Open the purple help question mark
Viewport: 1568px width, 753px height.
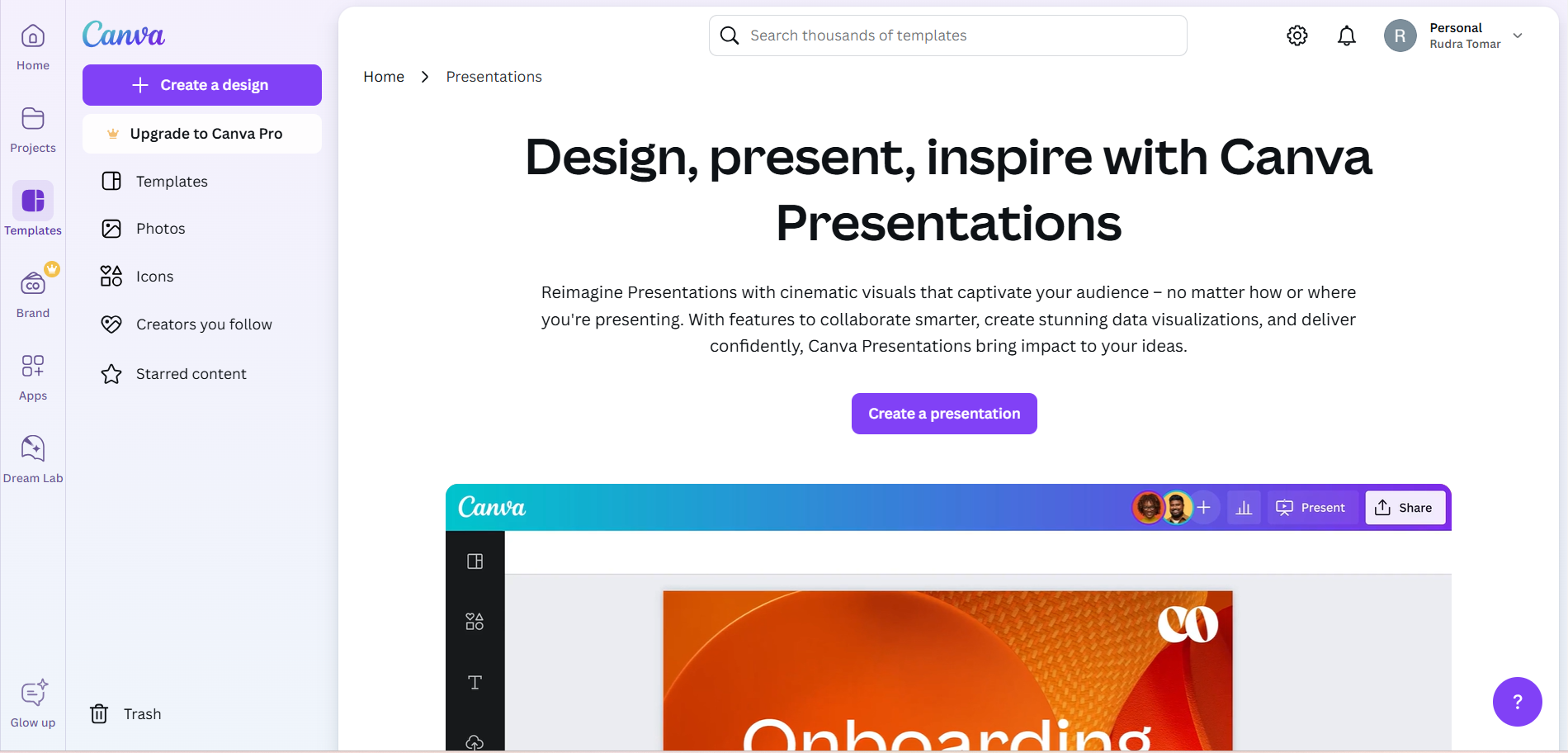pyautogui.click(x=1517, y=702)
